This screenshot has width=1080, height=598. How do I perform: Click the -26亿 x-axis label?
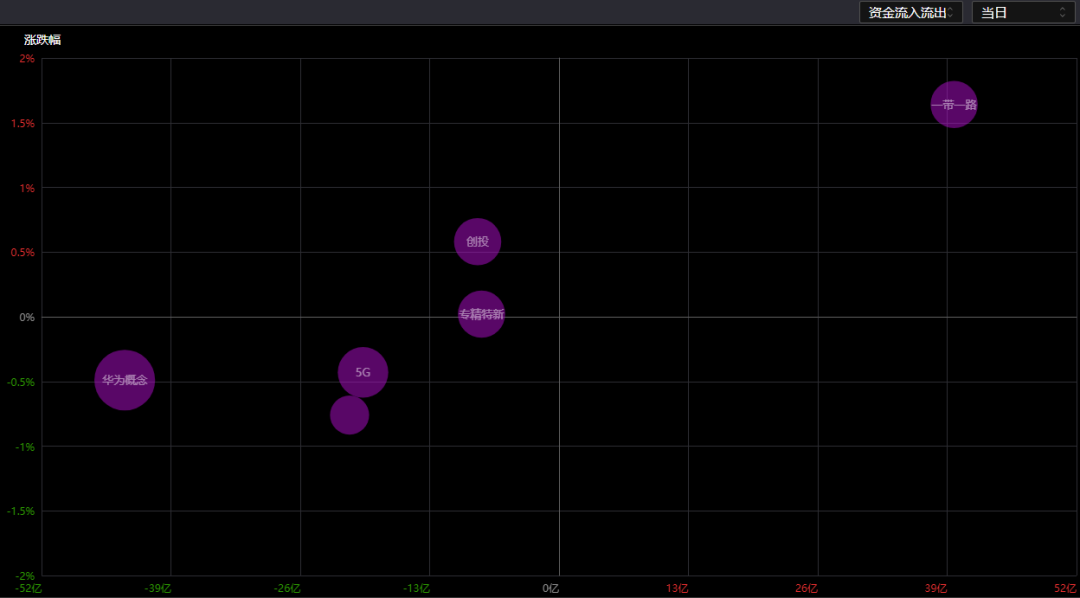pos(288,588)
